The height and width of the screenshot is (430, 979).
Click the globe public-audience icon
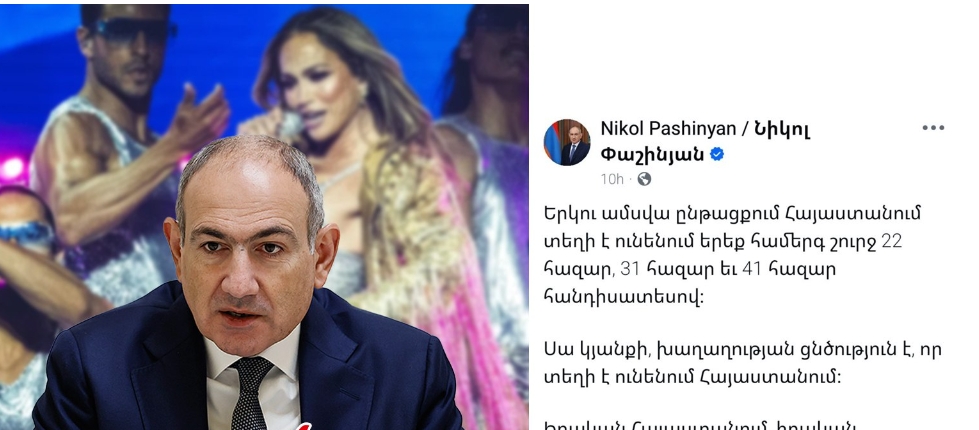point(644,179)
